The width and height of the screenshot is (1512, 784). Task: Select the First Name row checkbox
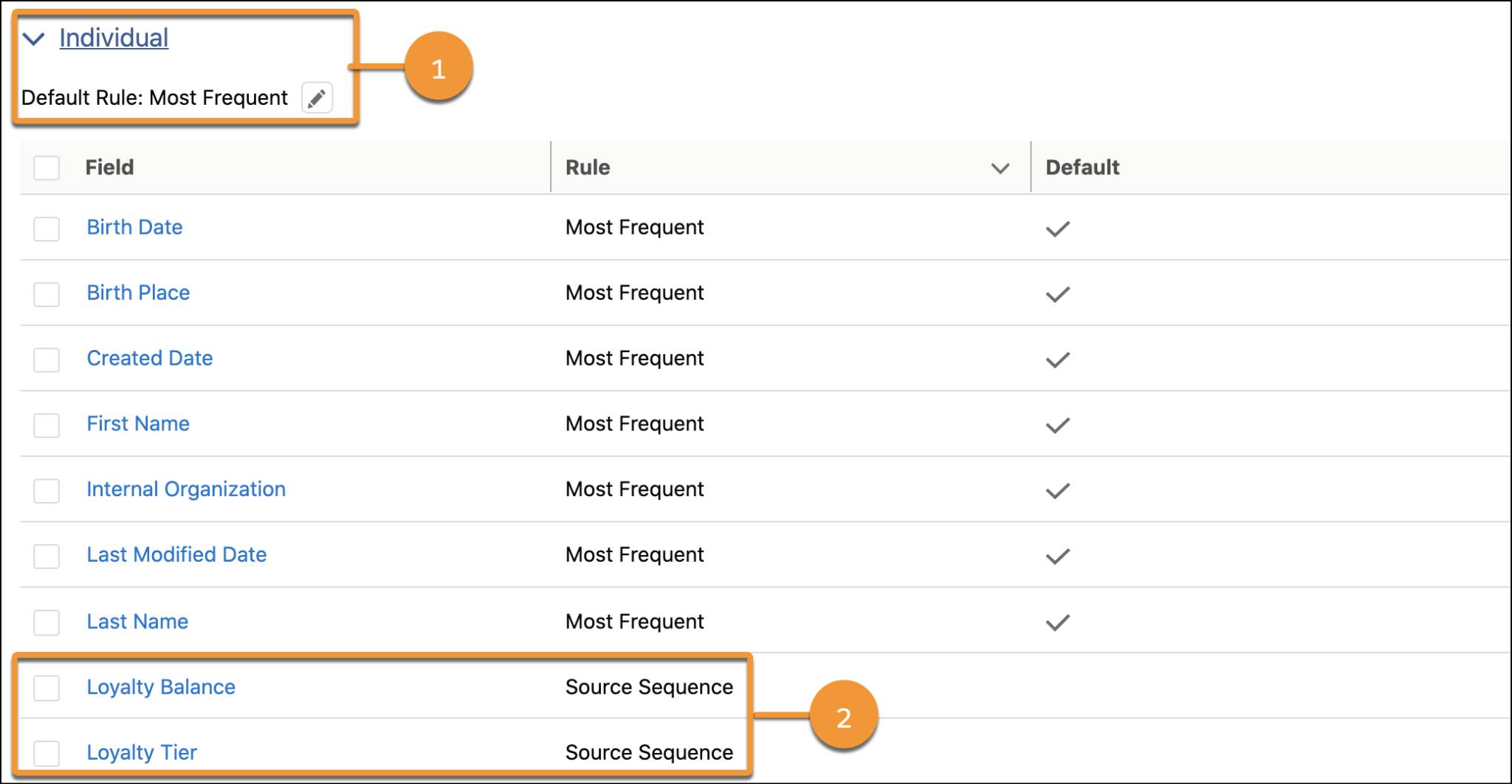[47, 425]
